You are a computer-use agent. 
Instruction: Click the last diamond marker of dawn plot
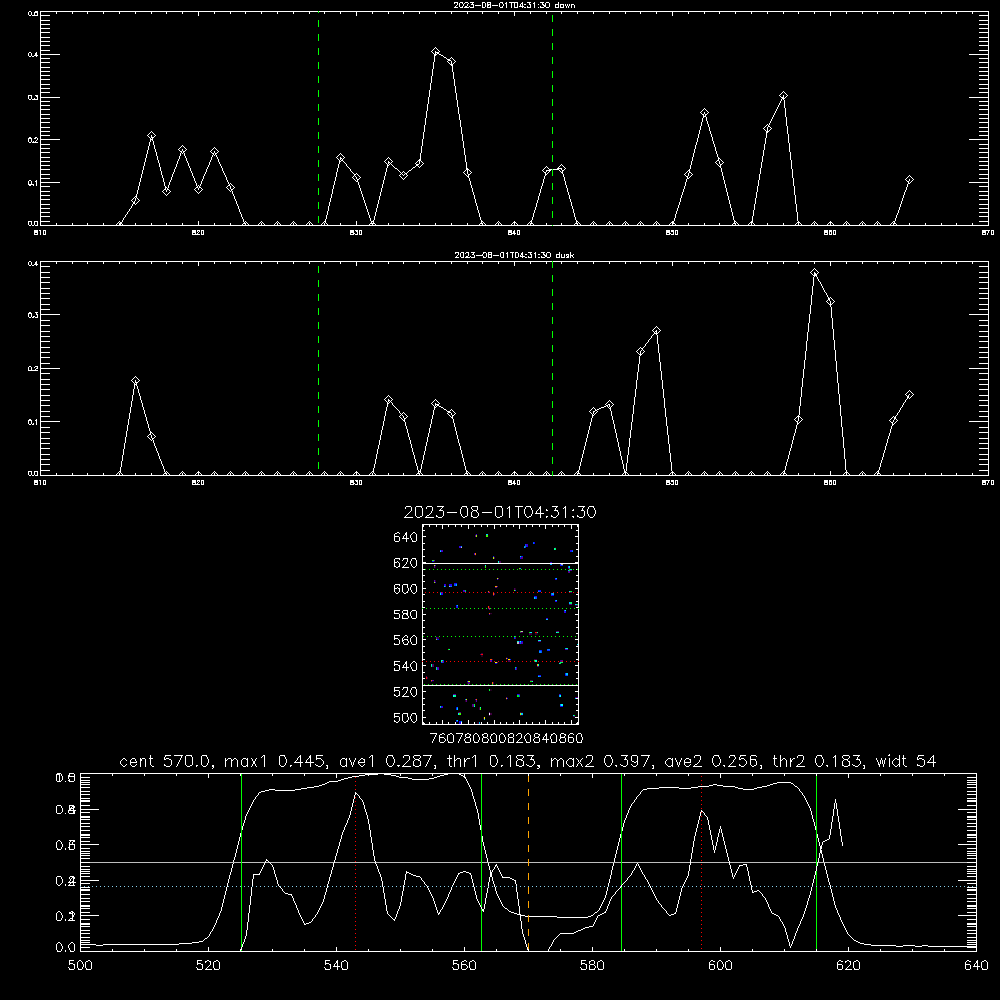click(x=909, y=180)
